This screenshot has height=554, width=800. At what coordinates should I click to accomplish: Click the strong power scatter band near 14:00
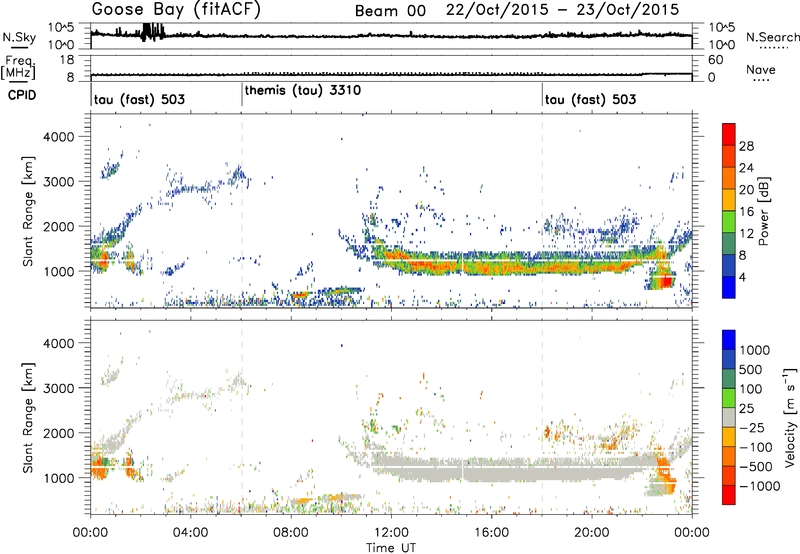441,263
